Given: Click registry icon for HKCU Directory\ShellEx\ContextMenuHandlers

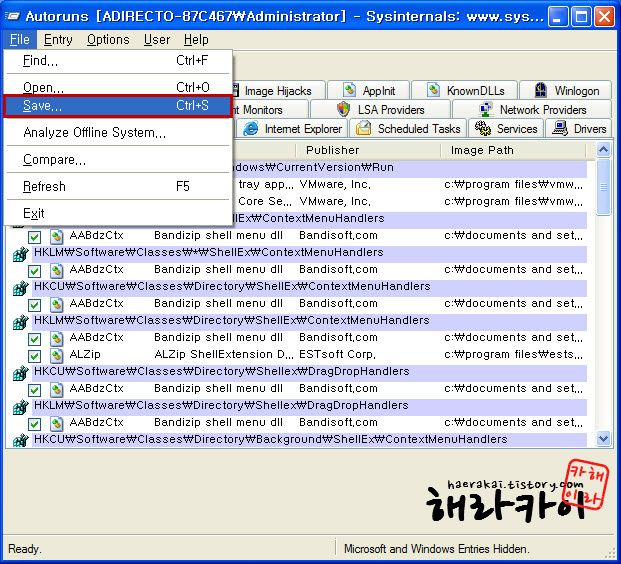Looking at the screenshot, I should pyautogui.click(x=21, y=288).
